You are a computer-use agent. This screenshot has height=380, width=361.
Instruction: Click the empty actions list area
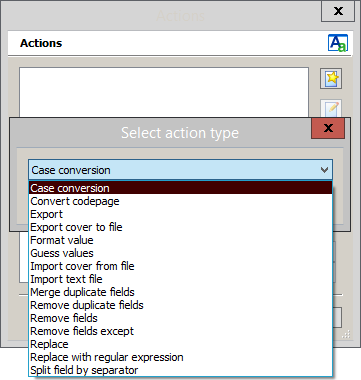pyautogui.click(x=164, y=92)
